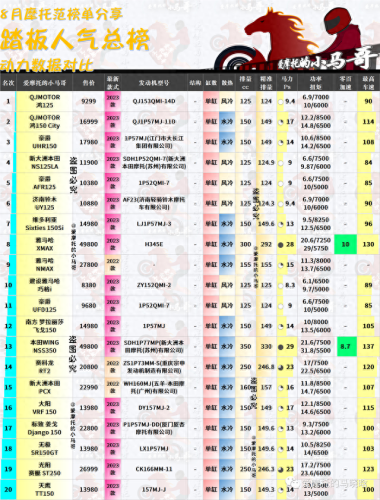Click the filled horsepower dot beside 29
Image resolution: width=380 pixels, height=500 pixels.
click(281, 347)
